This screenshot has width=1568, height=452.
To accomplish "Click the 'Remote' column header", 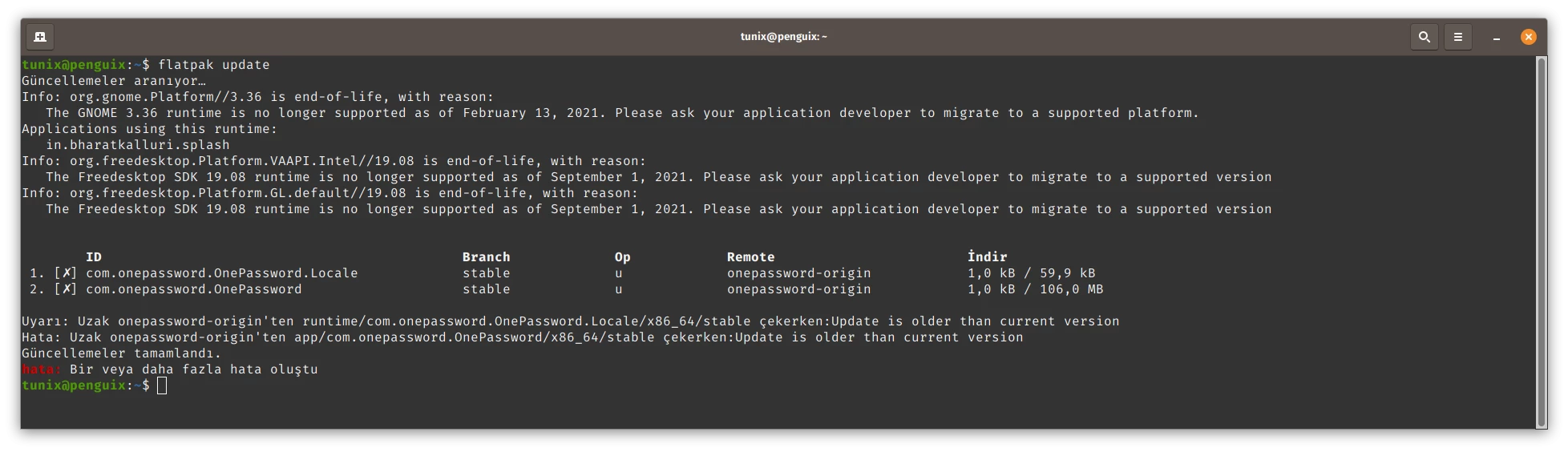I will tap(751, 257).
